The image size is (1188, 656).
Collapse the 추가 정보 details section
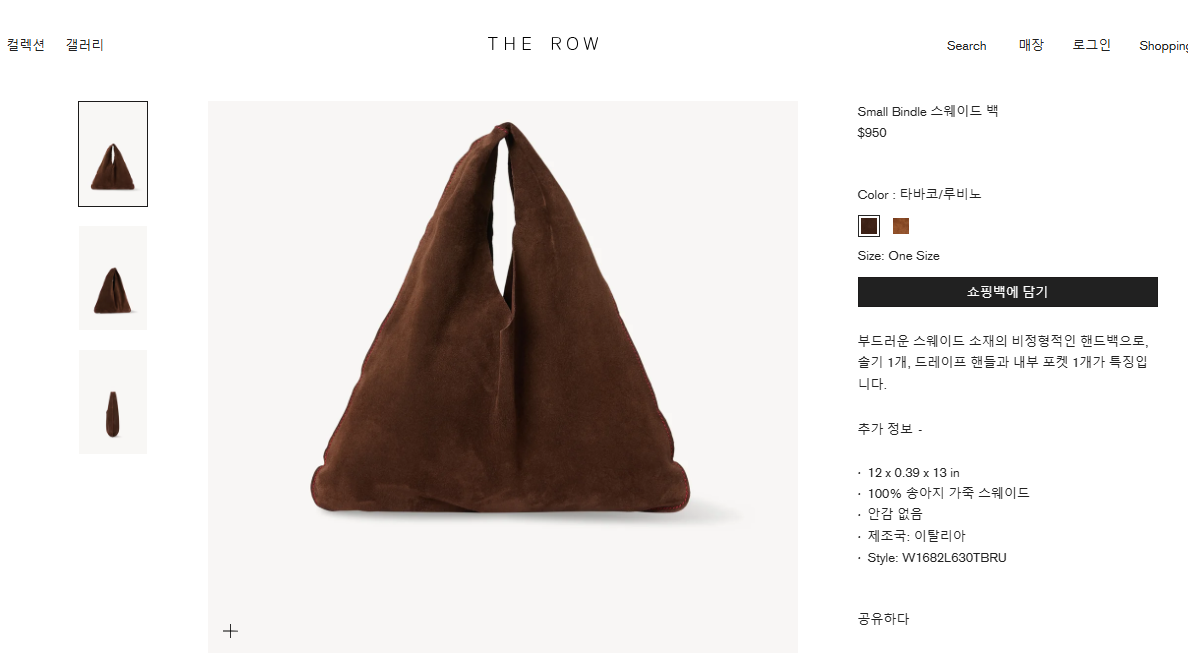point(889,429)
